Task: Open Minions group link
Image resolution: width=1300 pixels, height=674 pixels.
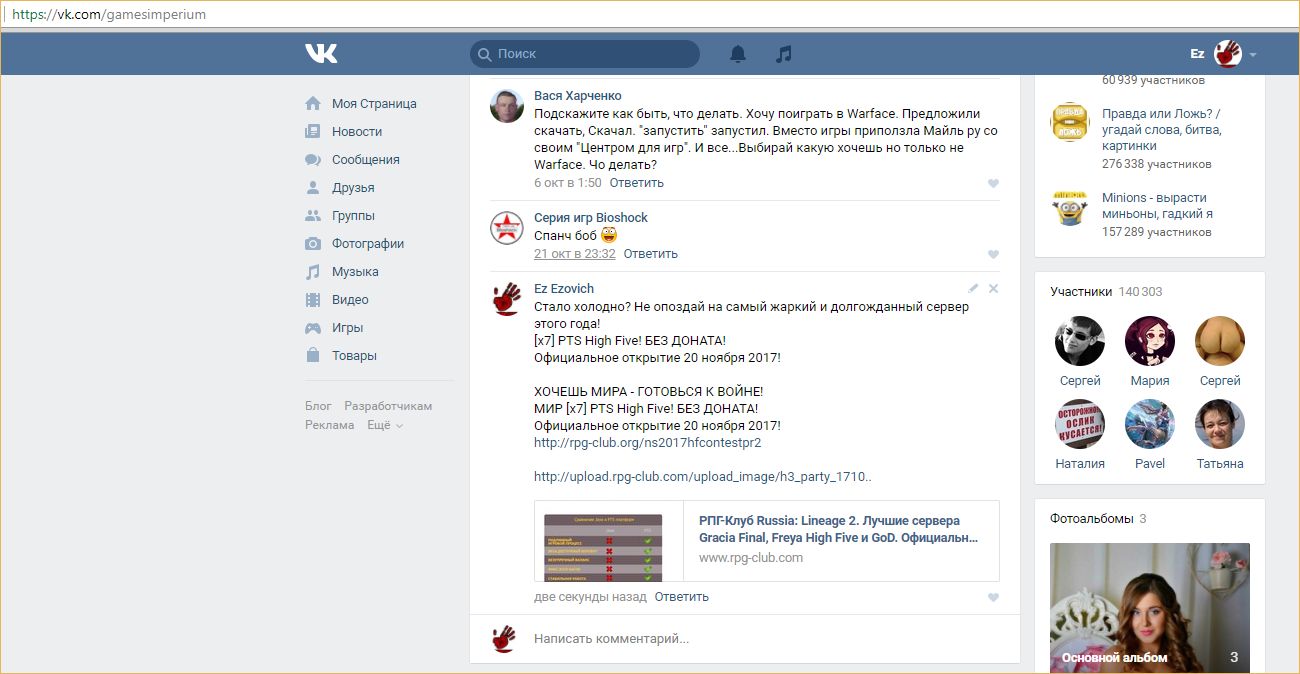Action: 1157,206
